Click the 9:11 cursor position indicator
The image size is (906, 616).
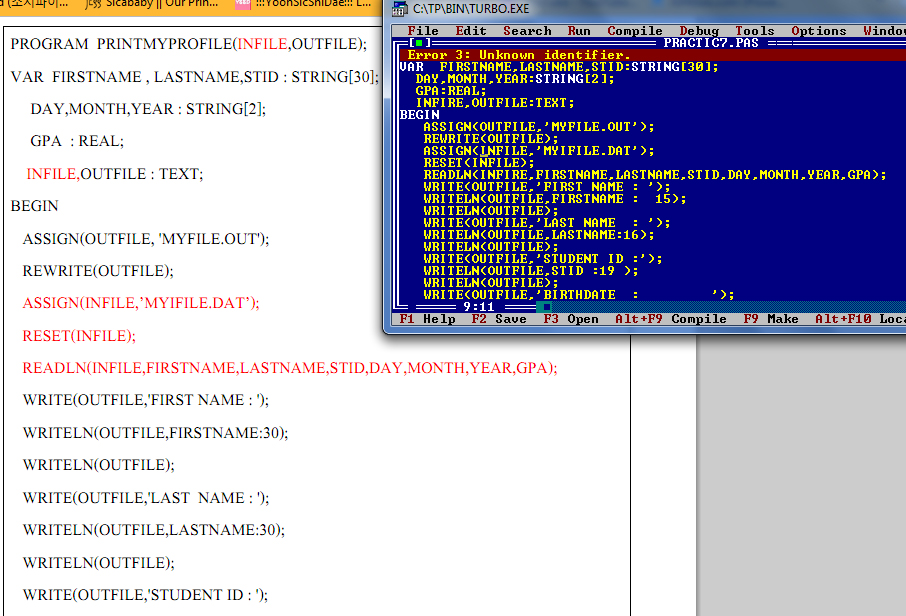(x=478, y=307)
